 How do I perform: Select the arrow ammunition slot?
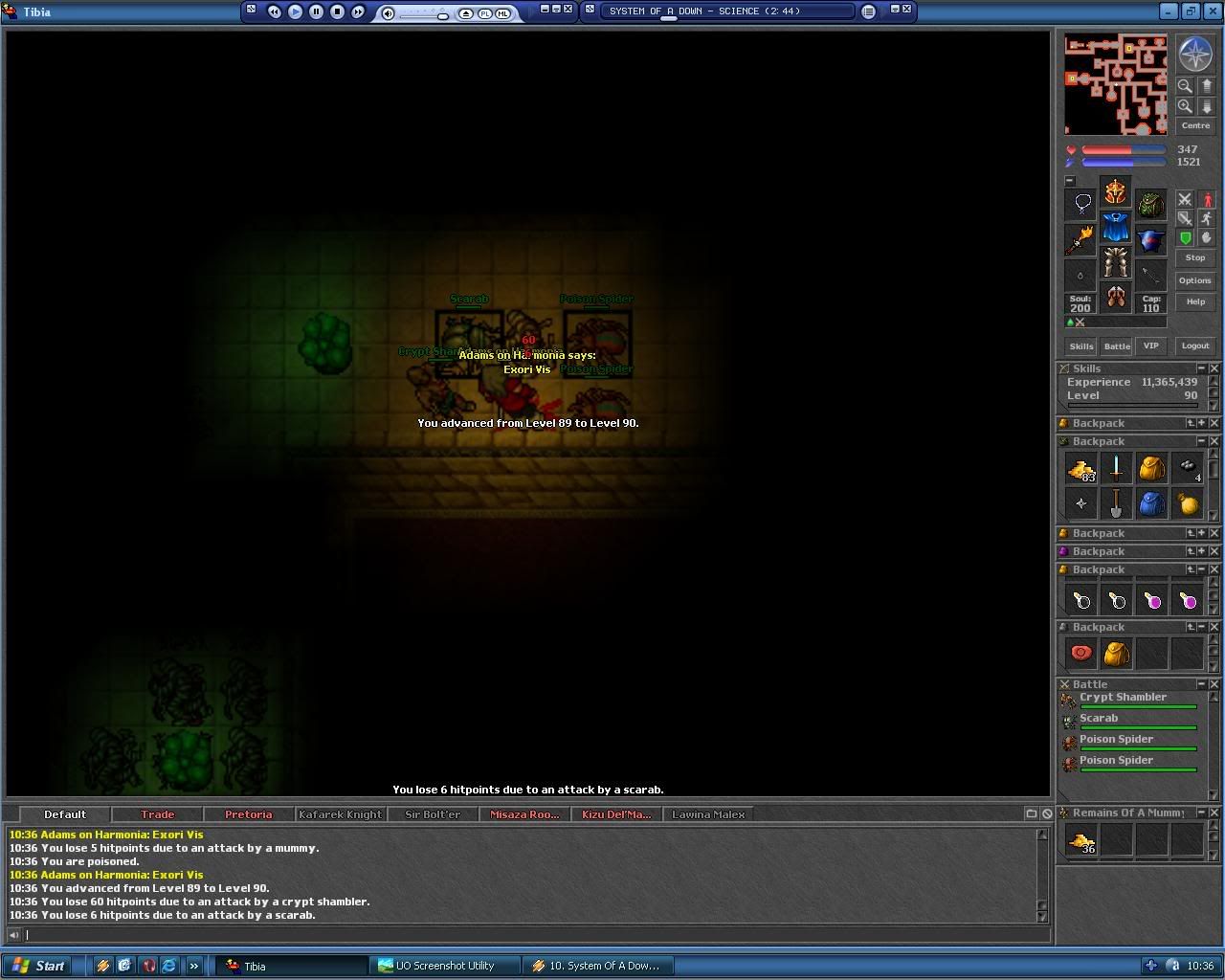click(x=1150, y=275)
